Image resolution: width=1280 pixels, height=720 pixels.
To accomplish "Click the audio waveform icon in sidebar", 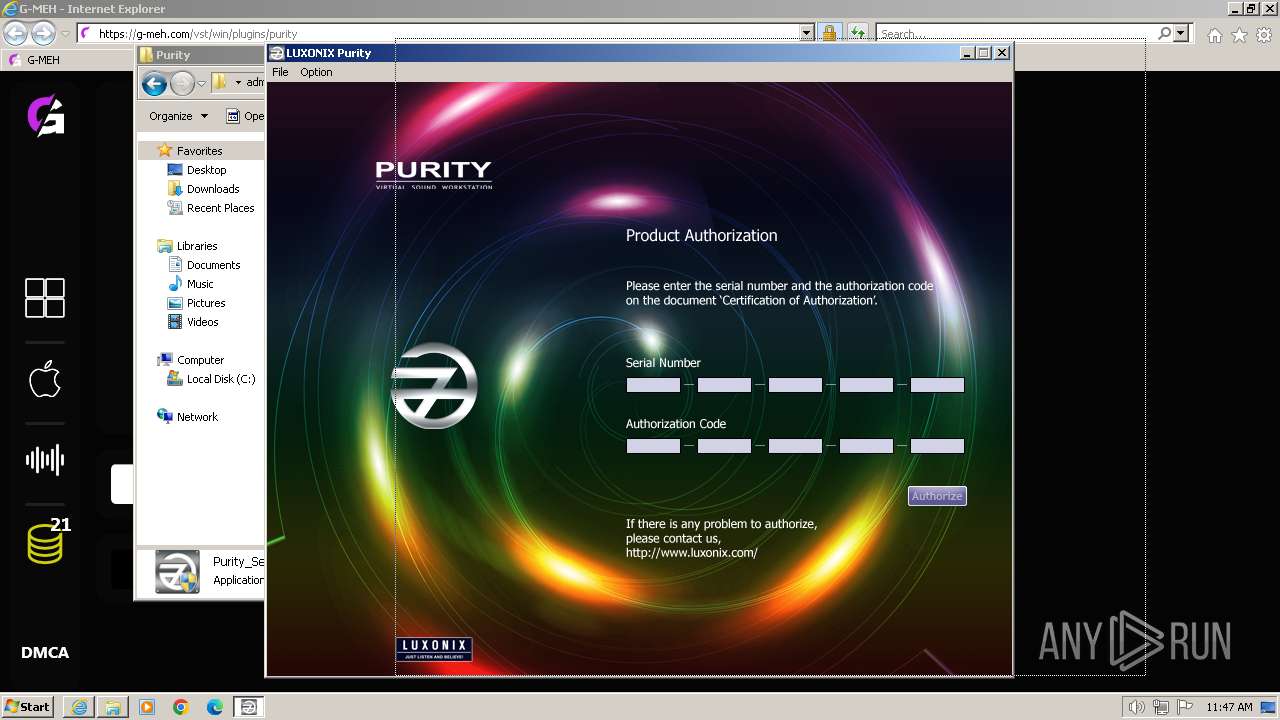I will coord(45,460).
